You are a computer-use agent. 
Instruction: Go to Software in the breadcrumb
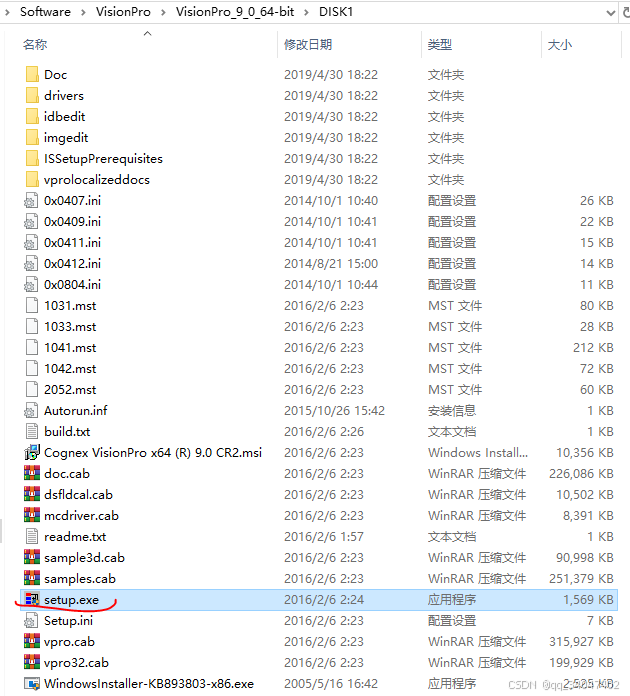45,12
